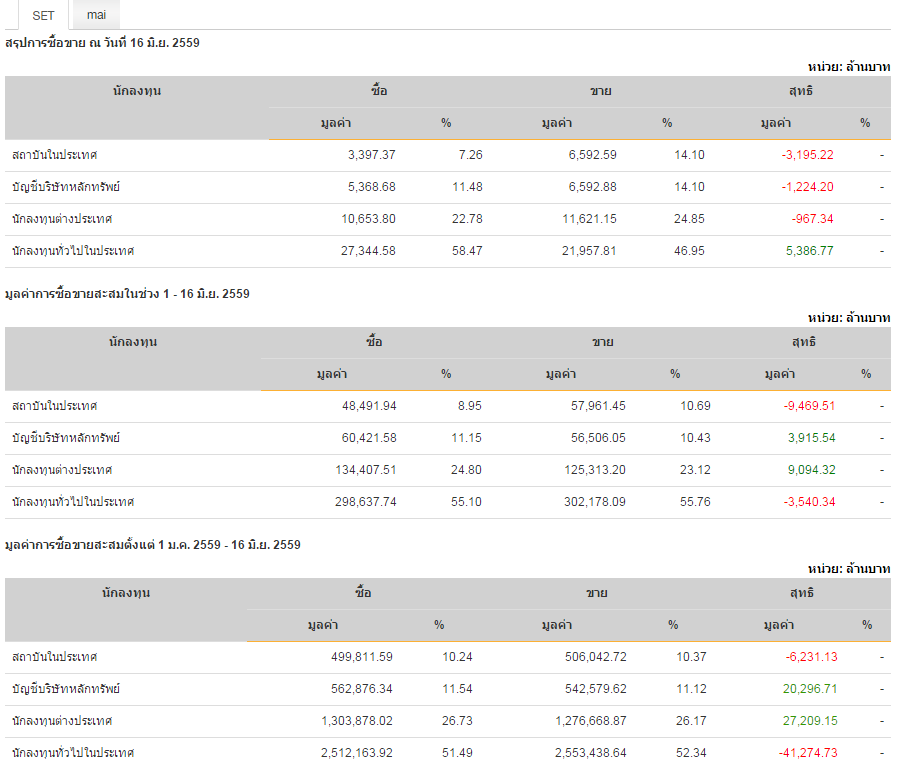Viewport: 899px width, 768px height.
Task: Click the net value 9,094.32 cell
Action: pos(811,470)
